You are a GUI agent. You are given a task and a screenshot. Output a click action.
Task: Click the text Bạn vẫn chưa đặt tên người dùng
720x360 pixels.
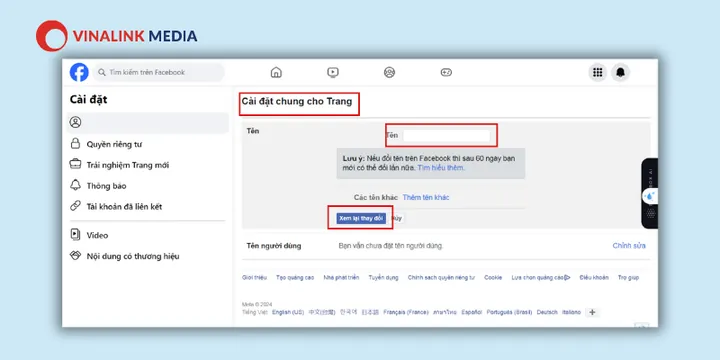tap(391, 246)
